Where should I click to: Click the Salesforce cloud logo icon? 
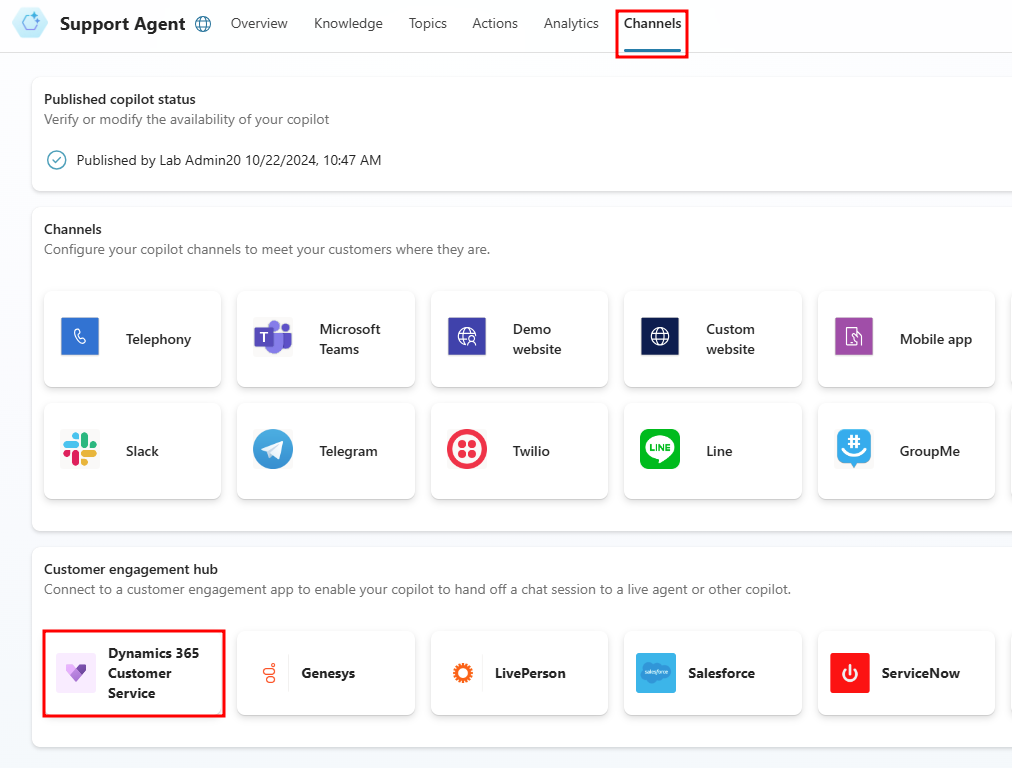coord(656,672)
